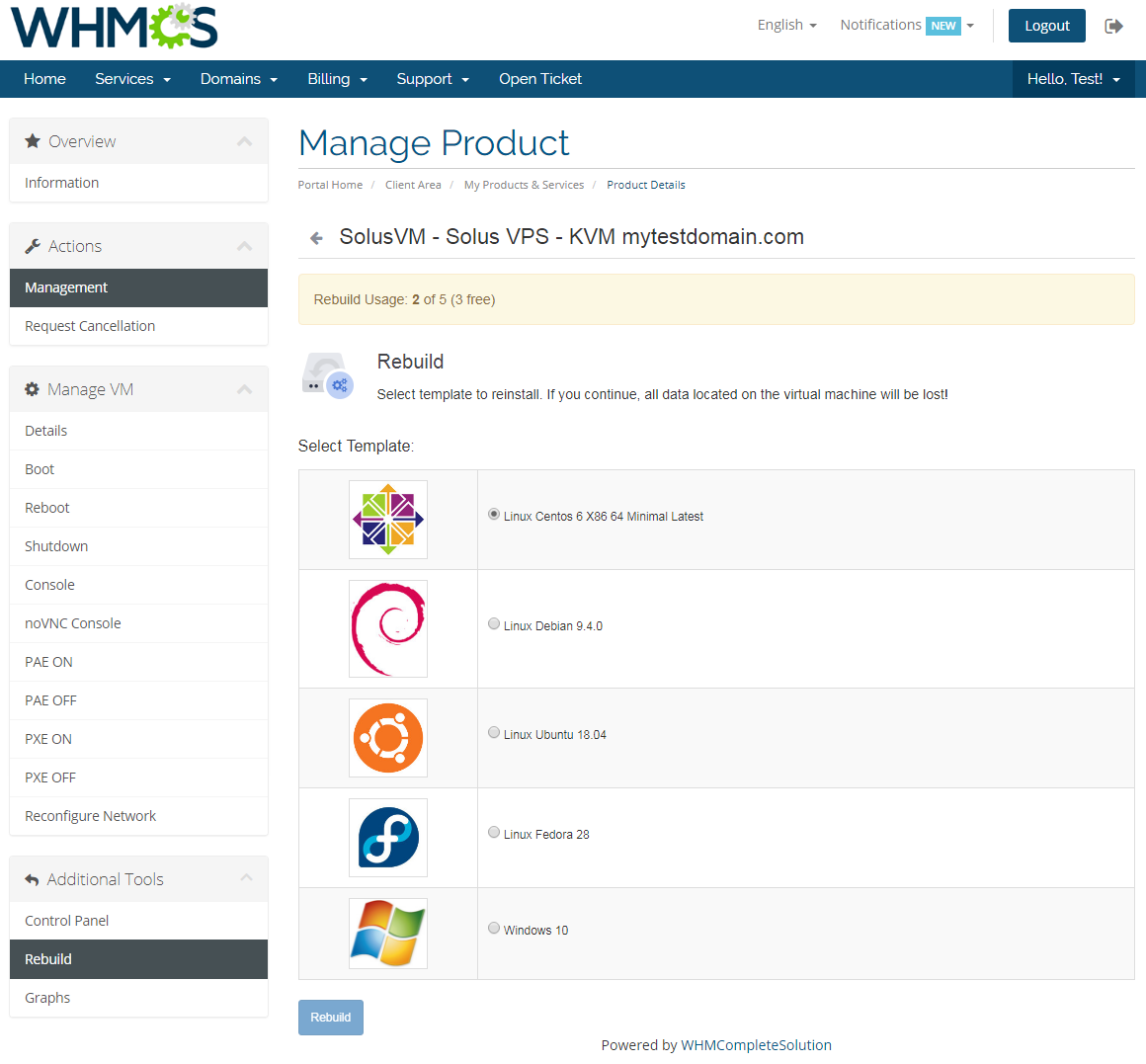Click the WHMCS logo in the header
Screen dimensions: 1146x1064
pyautogui.click(x=113, y=28)
